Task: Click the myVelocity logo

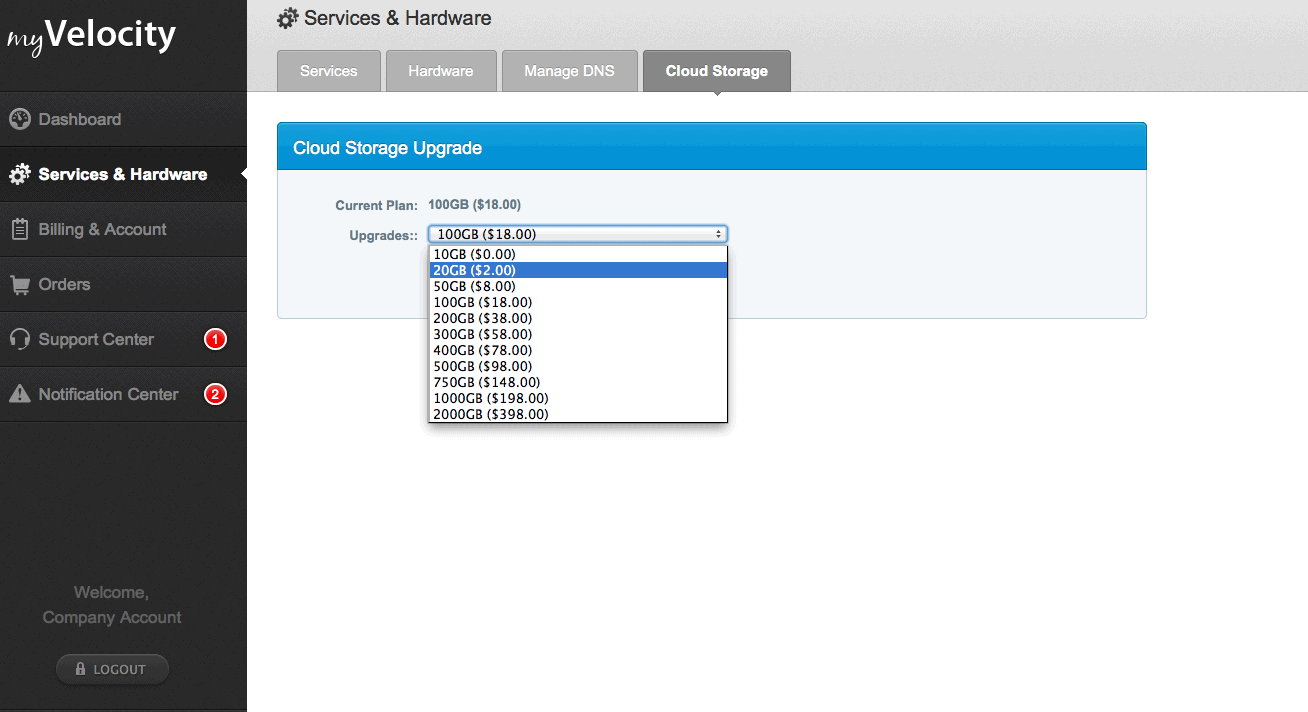Action: click(92, 37)
